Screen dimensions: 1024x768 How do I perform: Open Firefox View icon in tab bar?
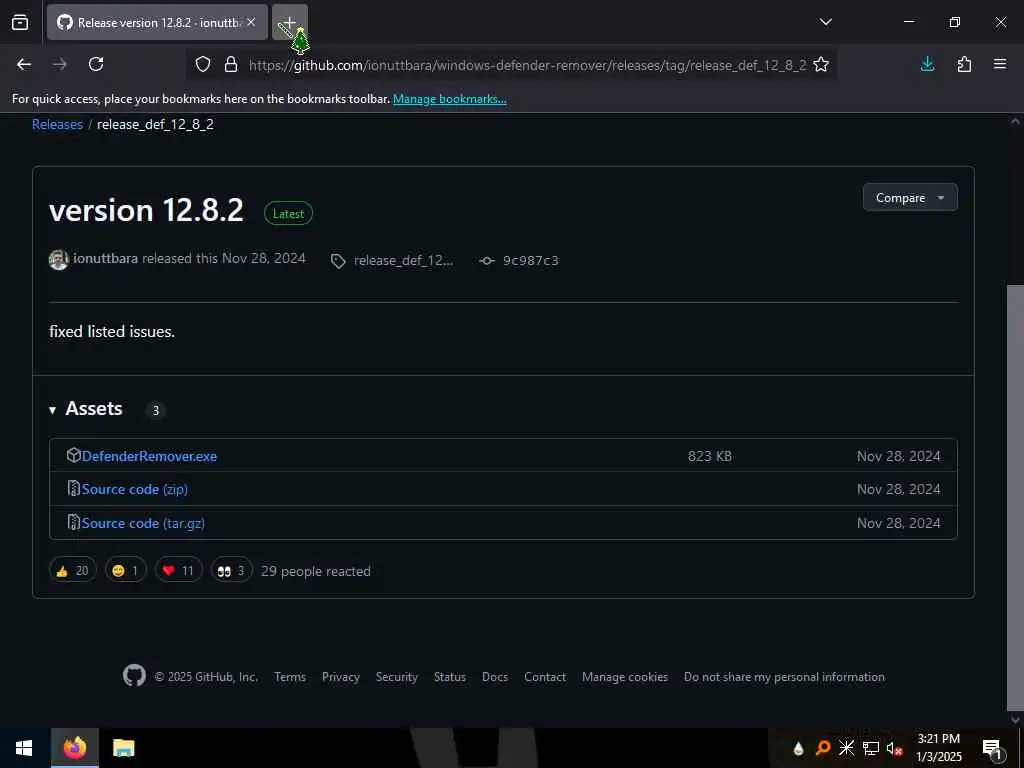[20, 22]
